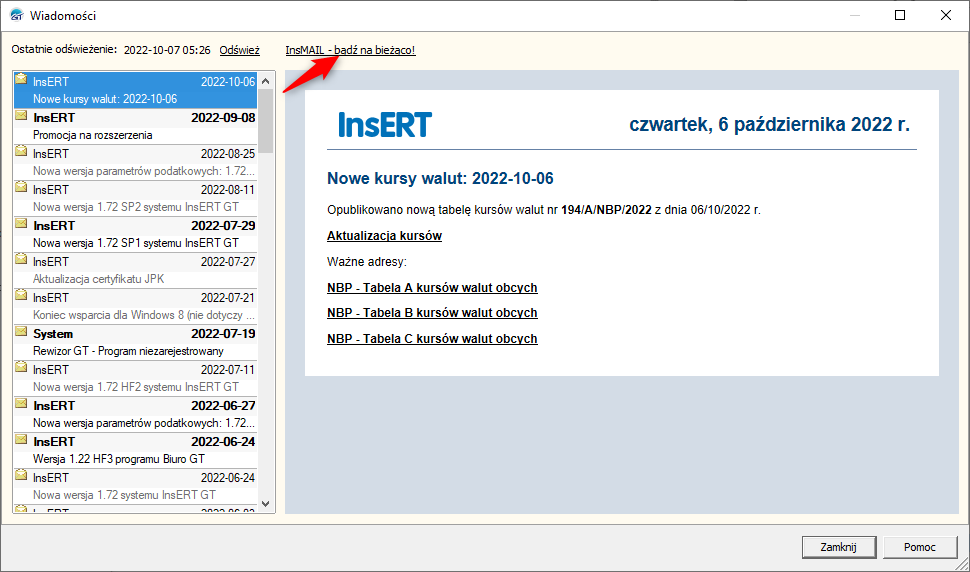The height and width of the screenshot is (572, 970).
Task: Click the Pomoc button
Action: coord(920,547)
